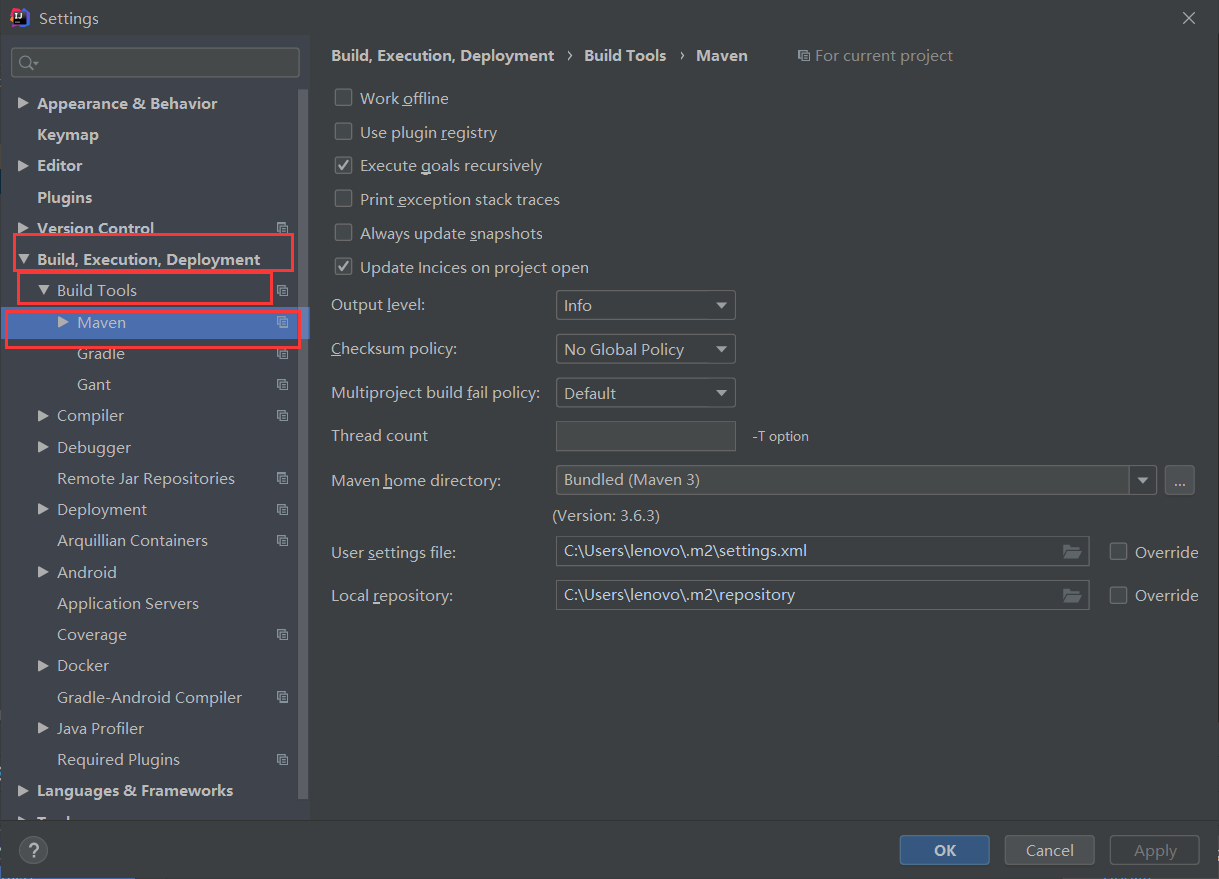
Task: Expand the Maven subtree arrow
Action: pos(63,322)
